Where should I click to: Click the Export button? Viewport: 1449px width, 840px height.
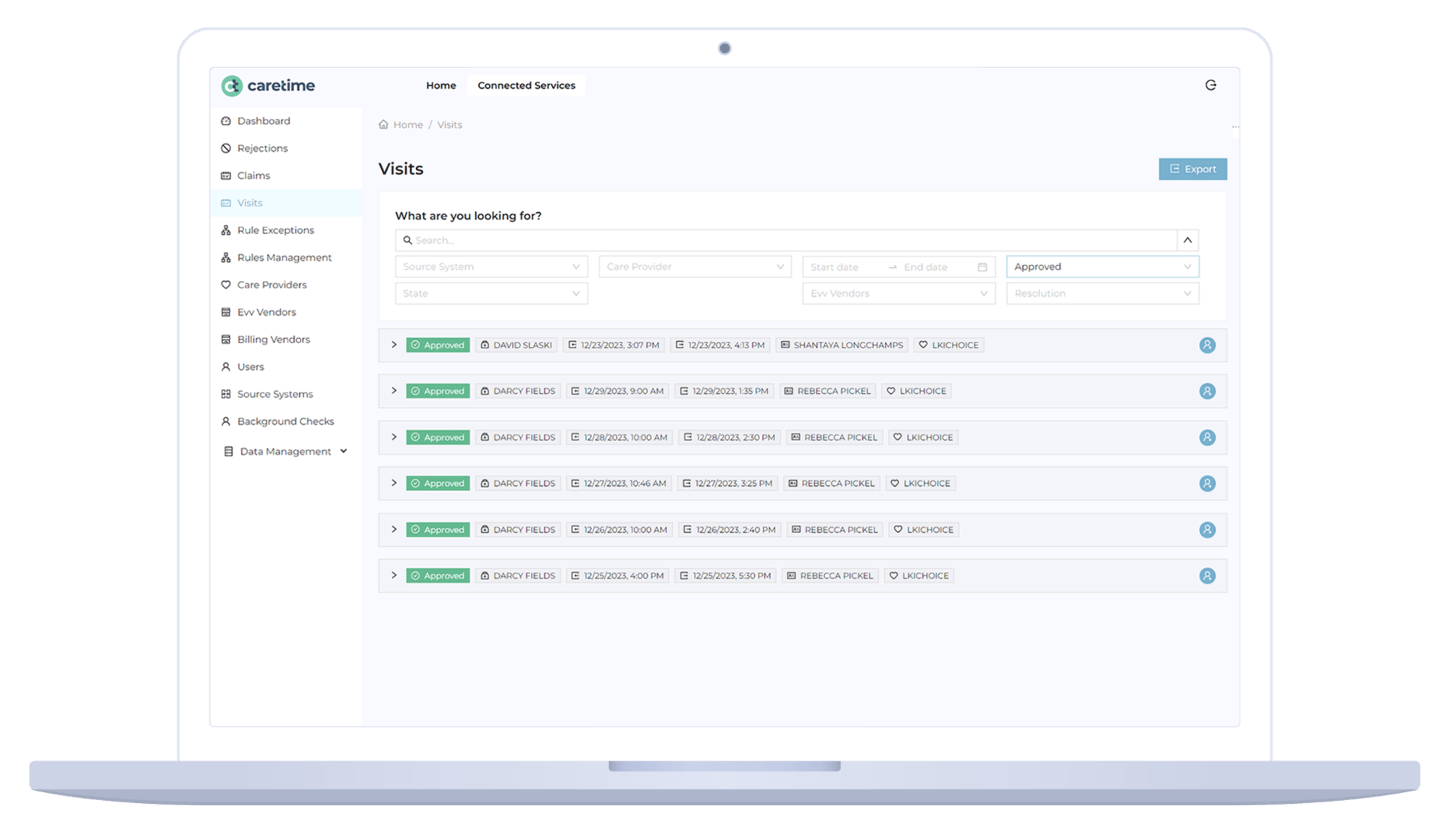(1193, 169)
